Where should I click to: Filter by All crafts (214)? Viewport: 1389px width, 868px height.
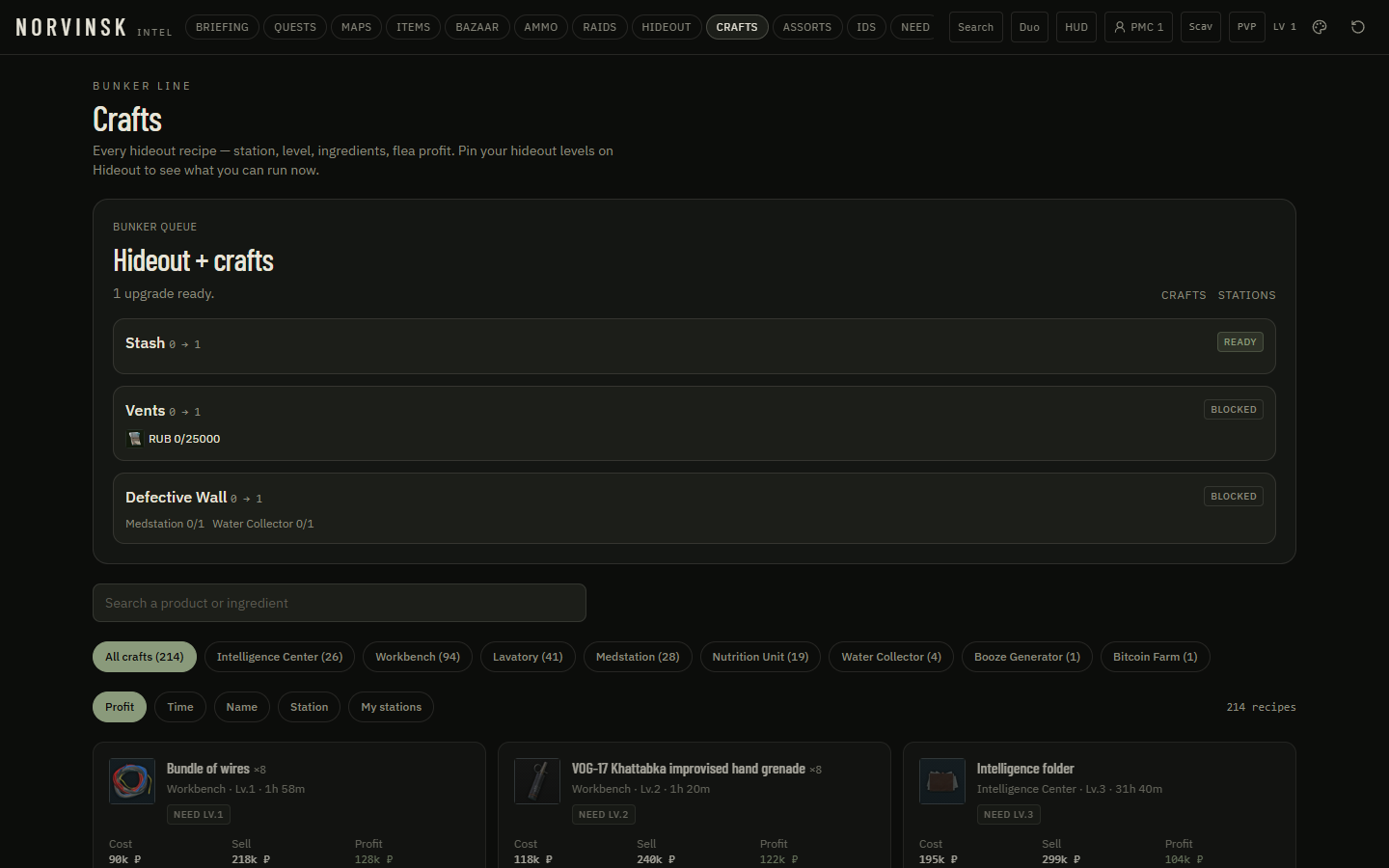tap(145, 657)
